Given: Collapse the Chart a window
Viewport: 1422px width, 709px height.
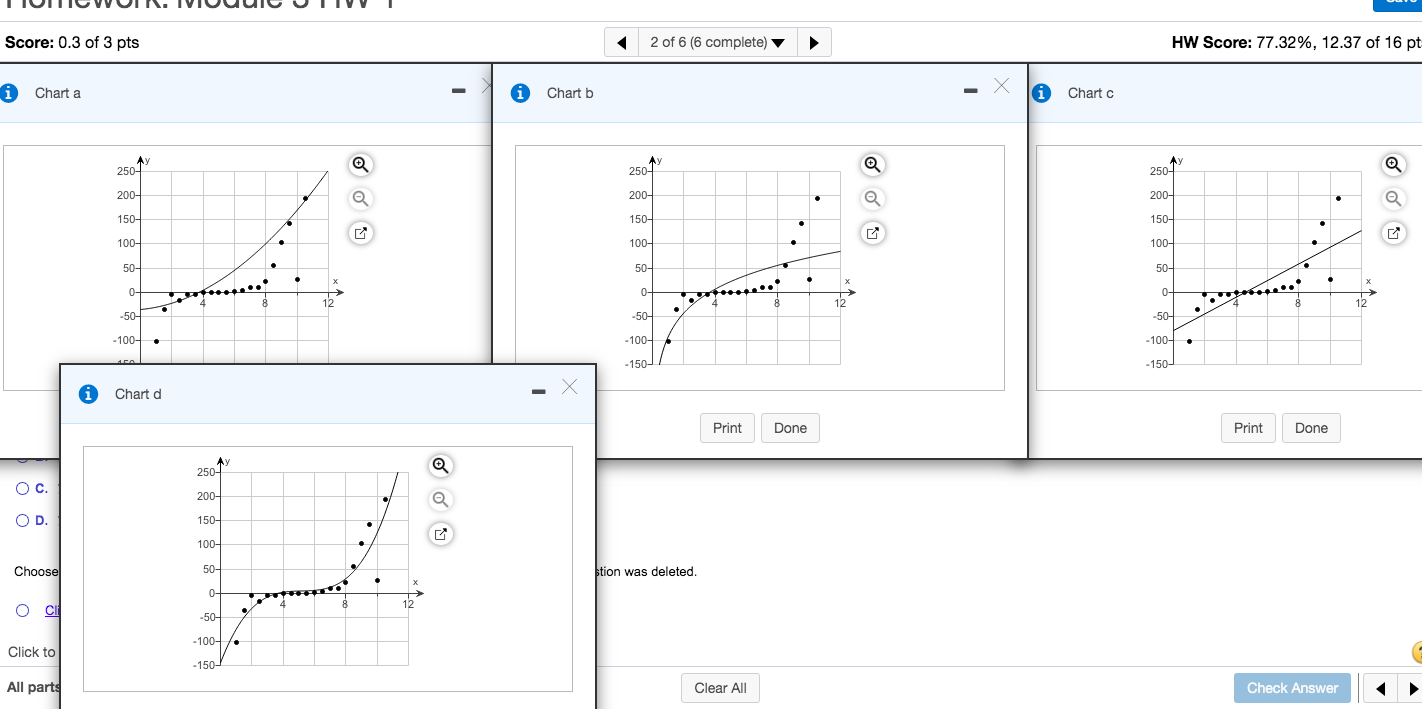Looking at the screenshot, I should (x=458, y=89).
